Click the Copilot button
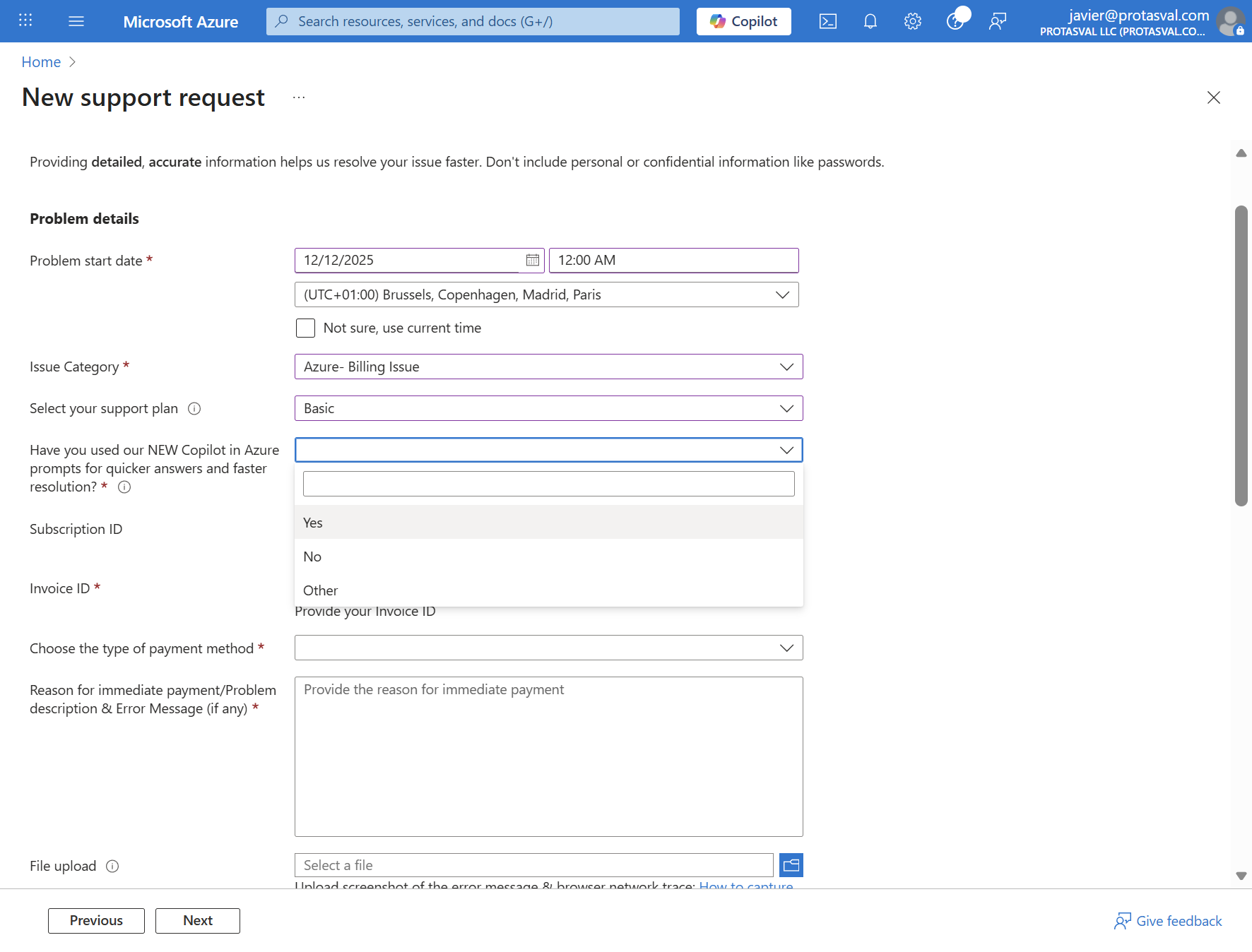The height and width of the screenshot is (952, 1252). (x=744, y=21)
